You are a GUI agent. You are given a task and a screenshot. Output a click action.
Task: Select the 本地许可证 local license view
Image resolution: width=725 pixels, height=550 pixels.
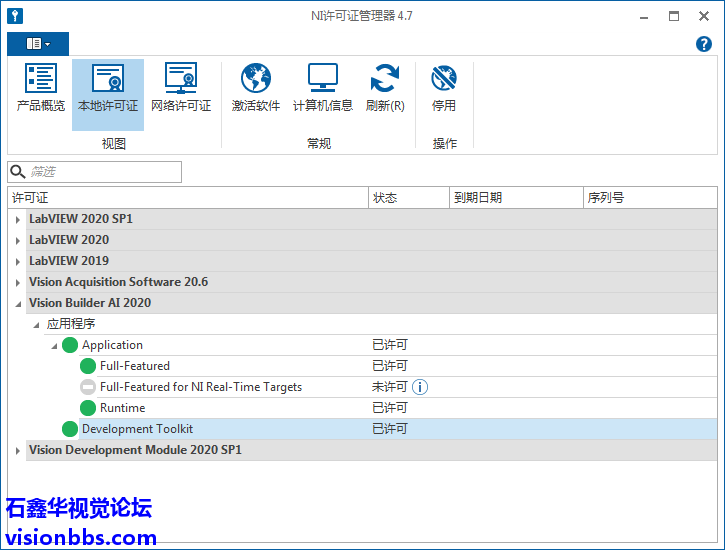coord(108,88)
